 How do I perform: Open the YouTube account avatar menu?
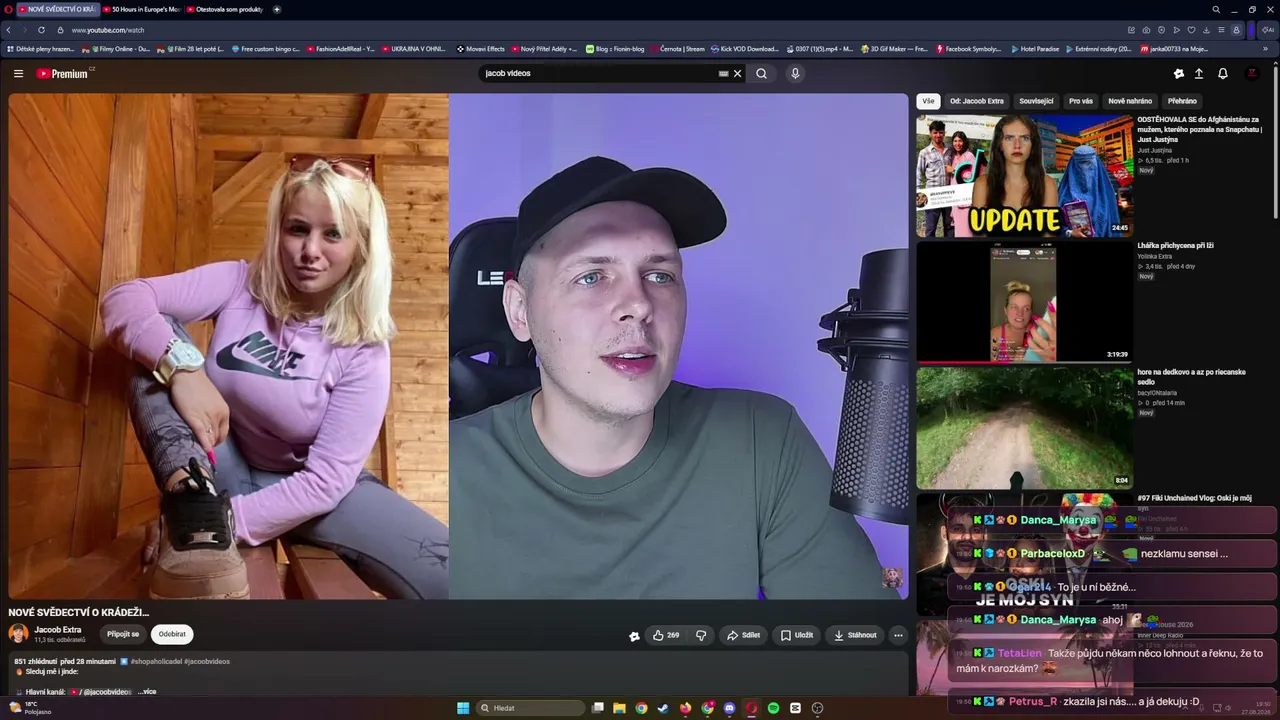coord(1252,73)
